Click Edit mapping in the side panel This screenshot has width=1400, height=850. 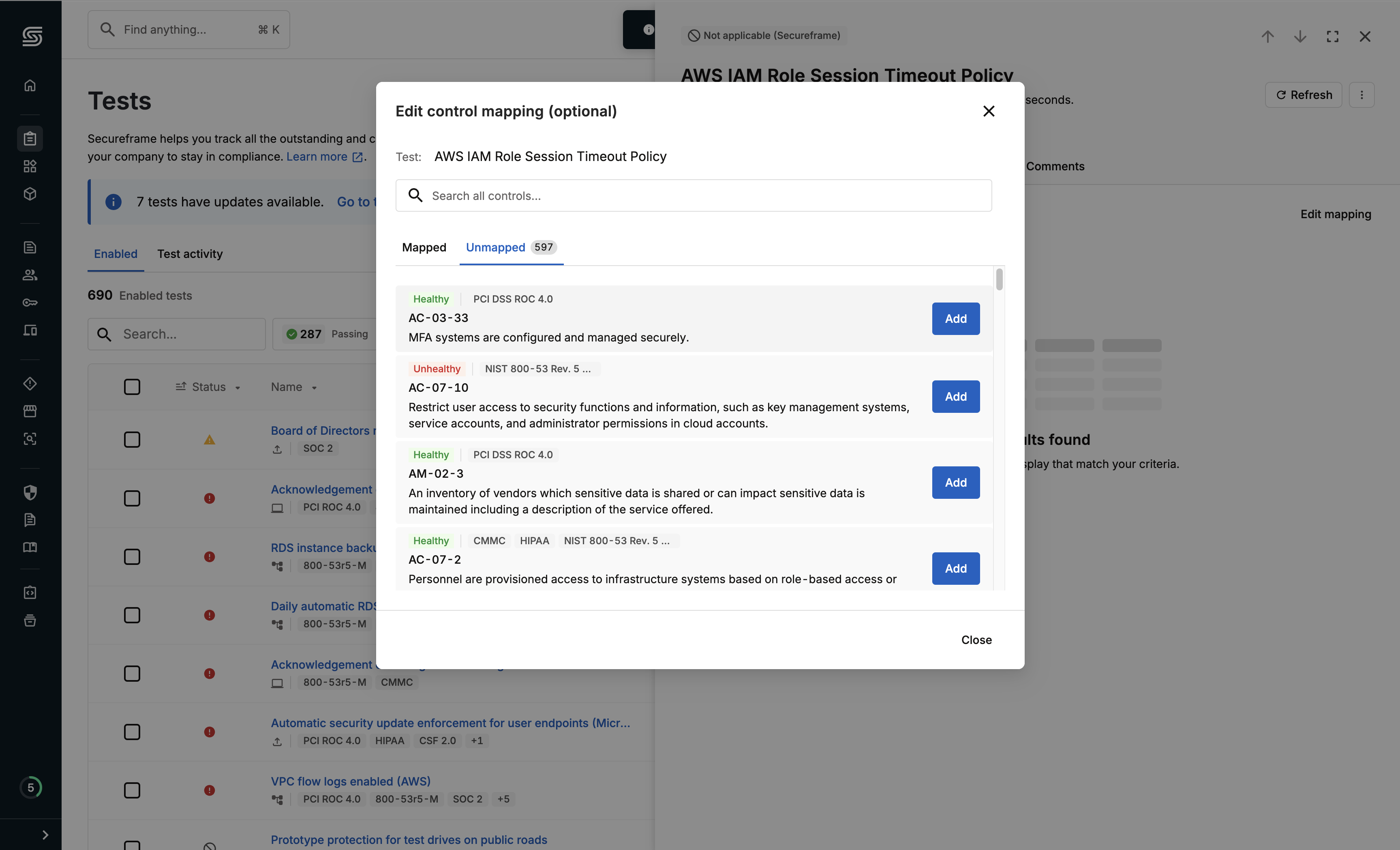point(1336,215)
